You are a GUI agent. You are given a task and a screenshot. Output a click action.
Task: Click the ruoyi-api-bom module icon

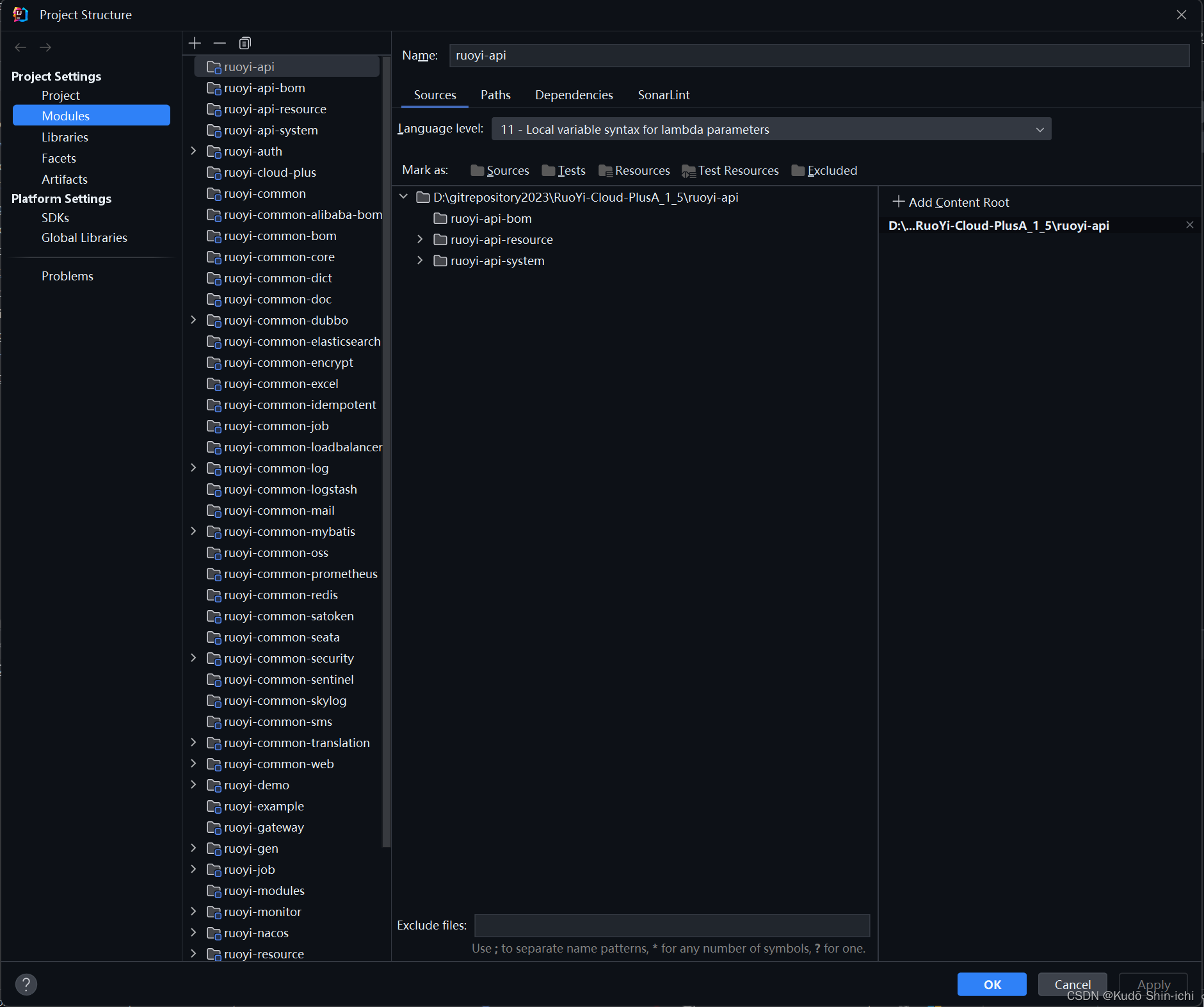[214, 88]
